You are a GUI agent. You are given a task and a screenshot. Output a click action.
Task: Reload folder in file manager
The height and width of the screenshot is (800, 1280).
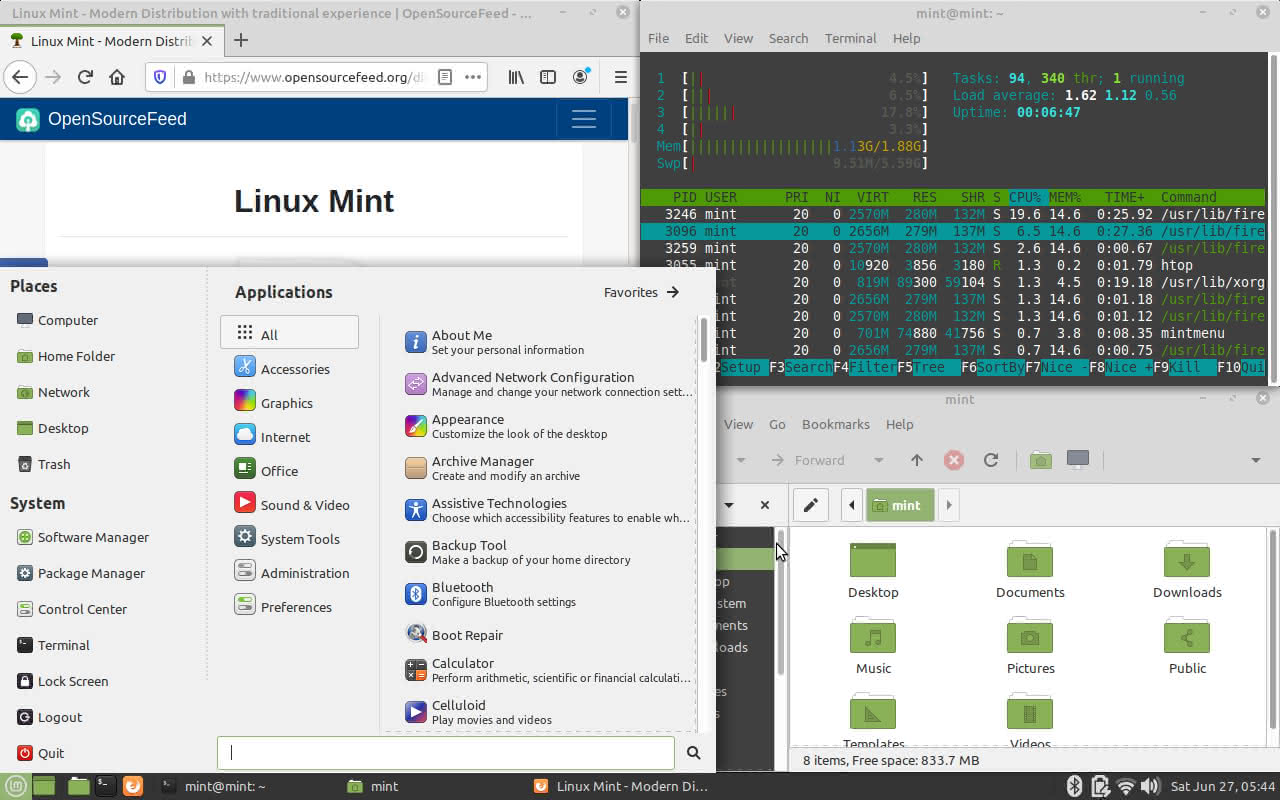click(x=991, y=460)
